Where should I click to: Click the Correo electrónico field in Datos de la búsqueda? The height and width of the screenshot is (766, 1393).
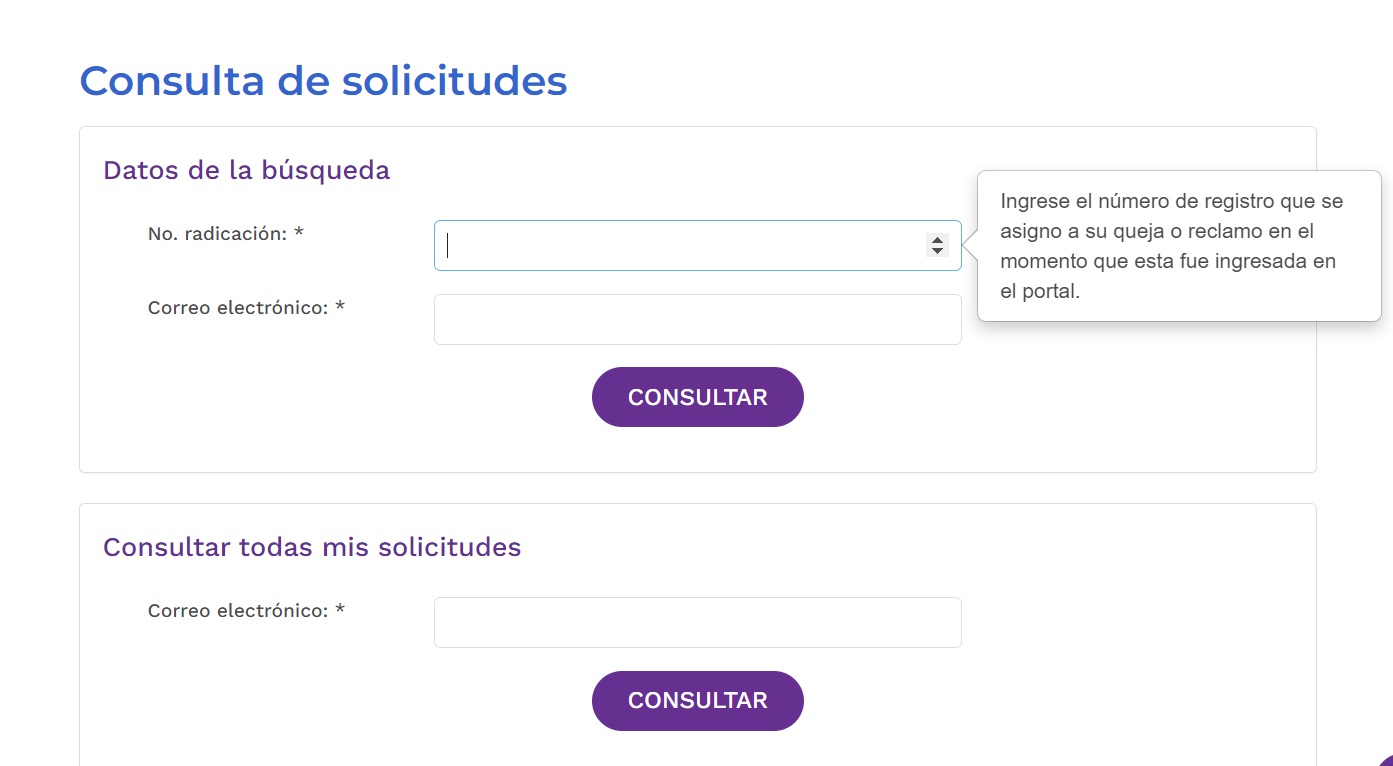pyautogui.click(x=697, y=319)
